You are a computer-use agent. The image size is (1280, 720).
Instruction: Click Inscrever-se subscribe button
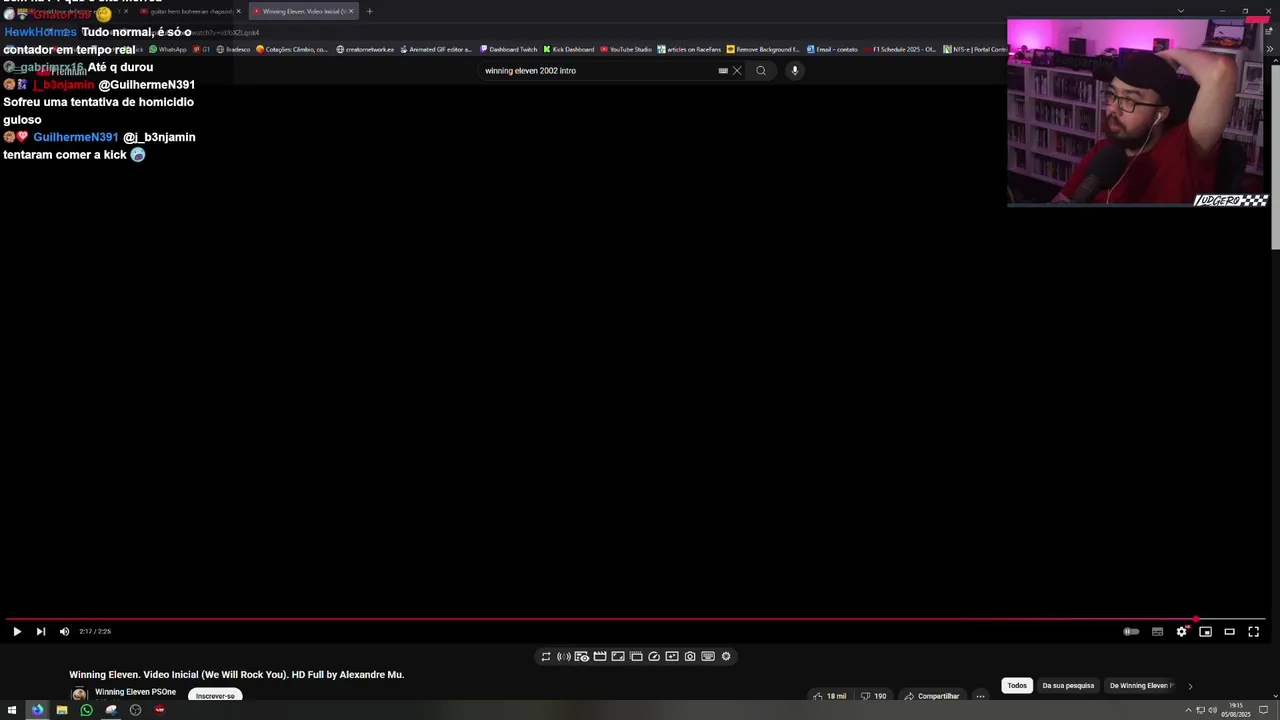click(x=215, y=695)
